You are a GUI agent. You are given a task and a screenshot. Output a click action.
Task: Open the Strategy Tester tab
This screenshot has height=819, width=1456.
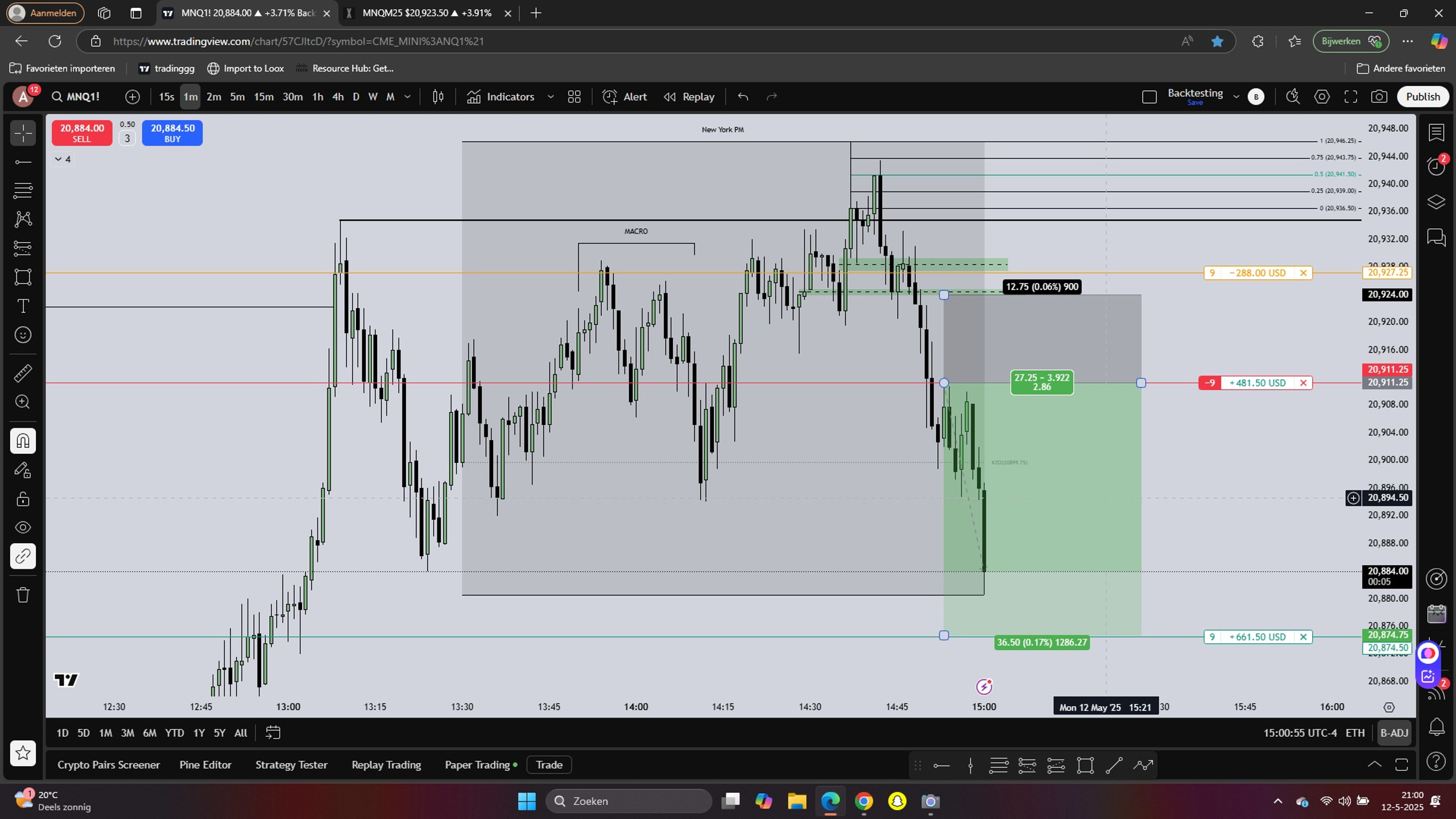pos(291,764)
